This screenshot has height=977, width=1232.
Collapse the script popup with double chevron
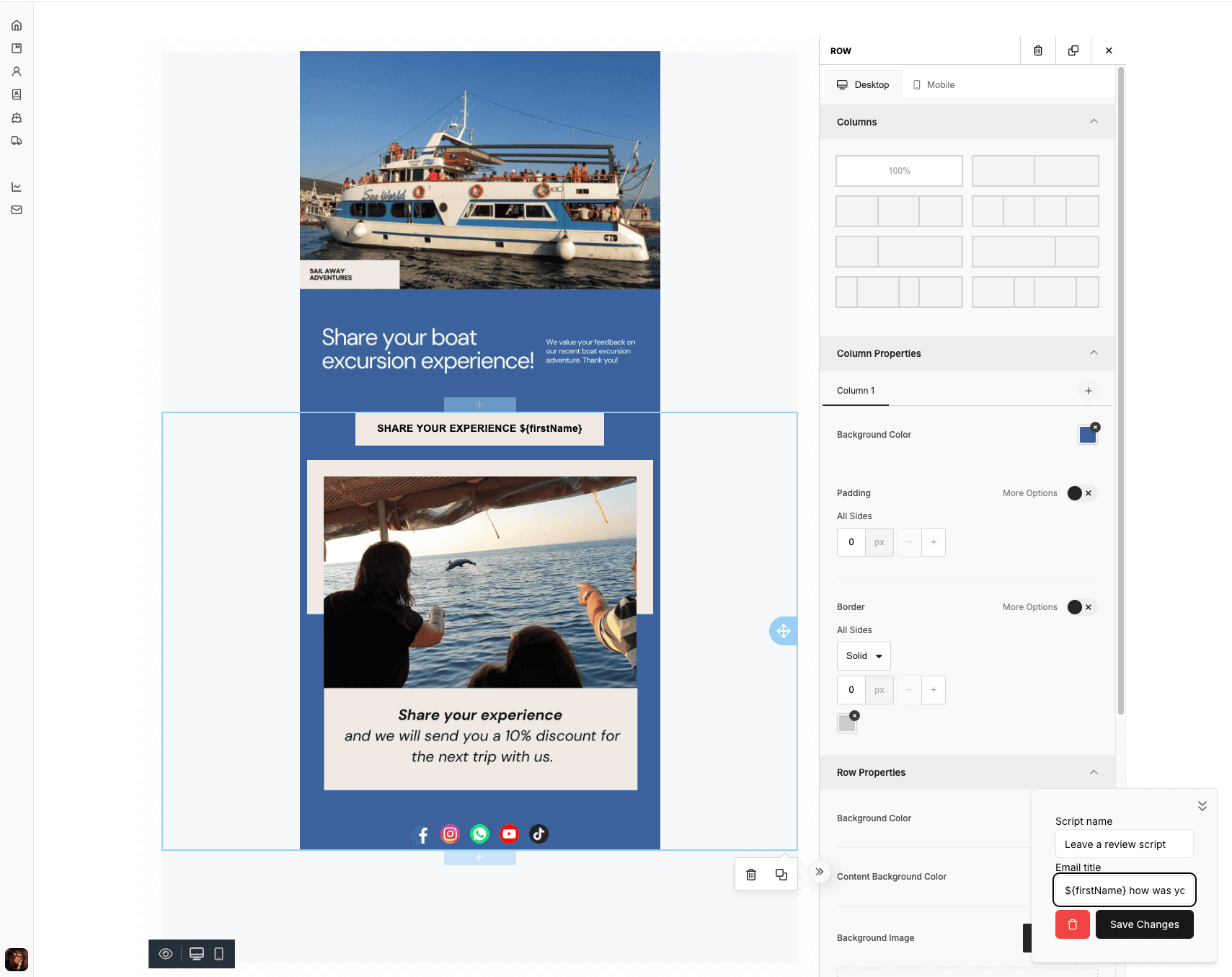point(1202,806)
